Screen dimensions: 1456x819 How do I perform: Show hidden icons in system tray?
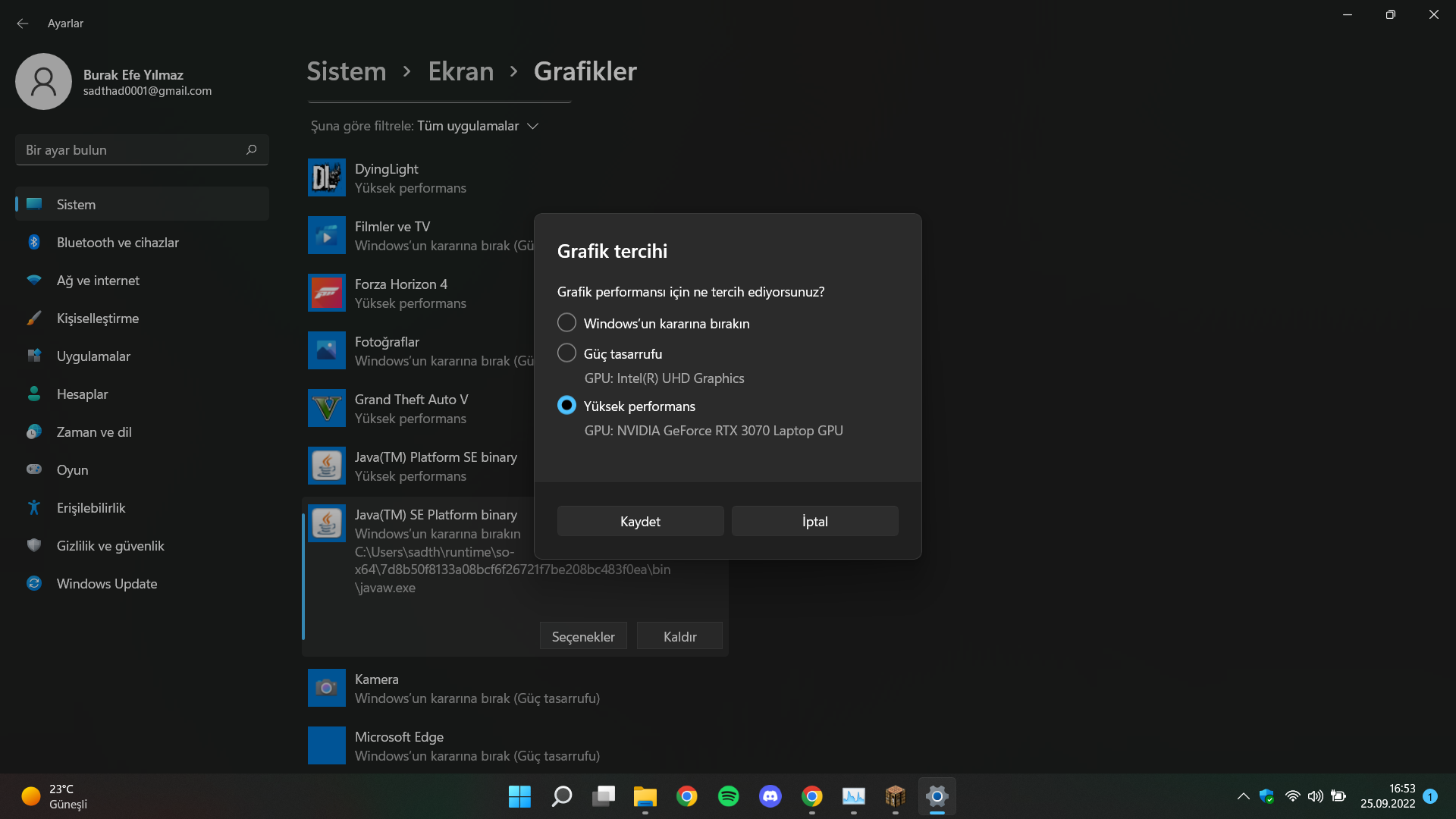[x=1243, y=796]
